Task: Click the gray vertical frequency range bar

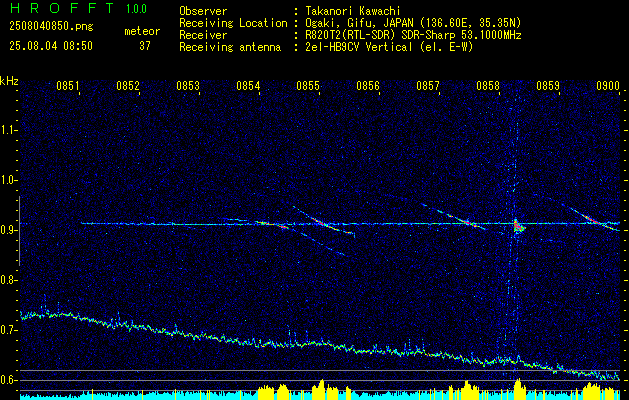Action: 19,231
